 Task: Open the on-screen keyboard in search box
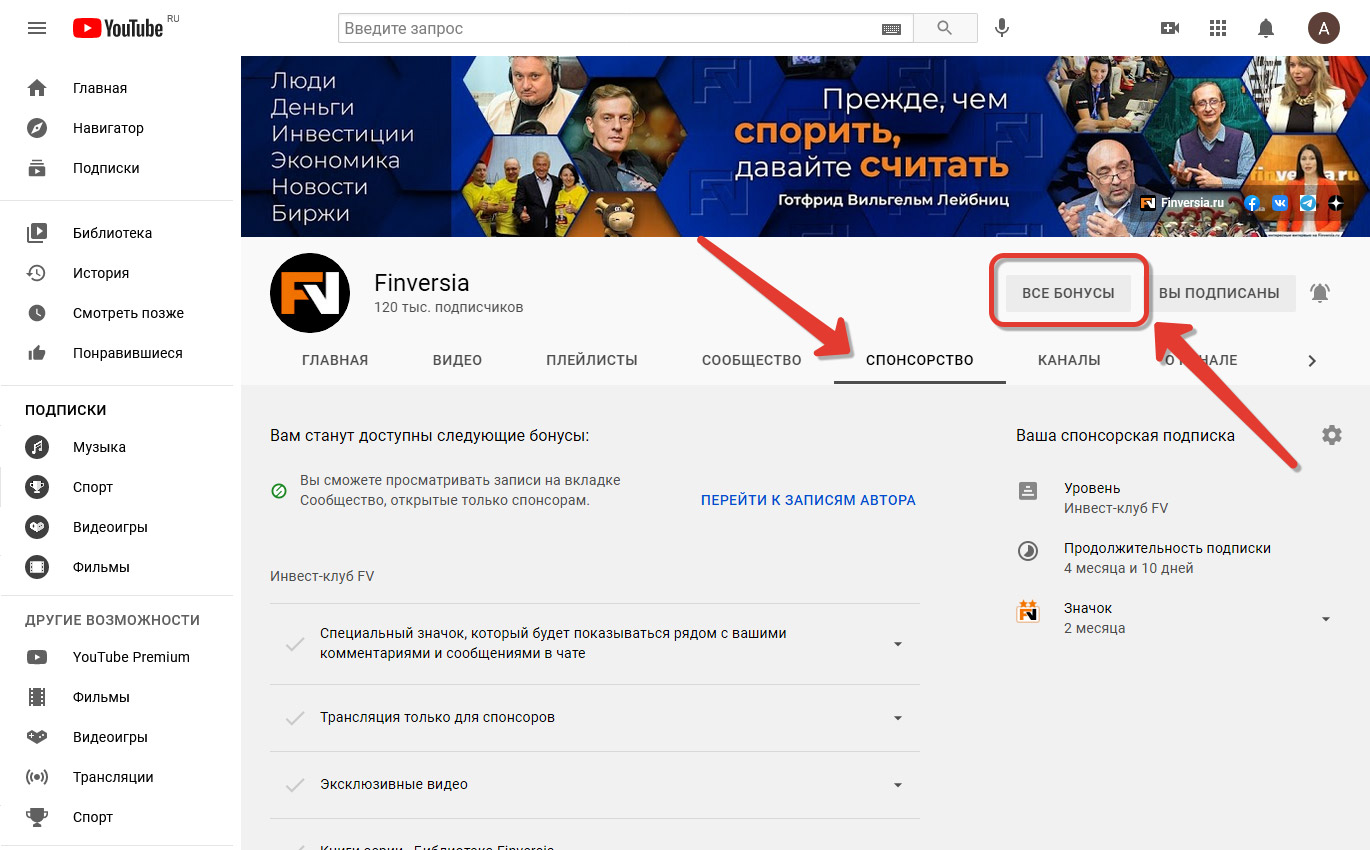[891, 29]
